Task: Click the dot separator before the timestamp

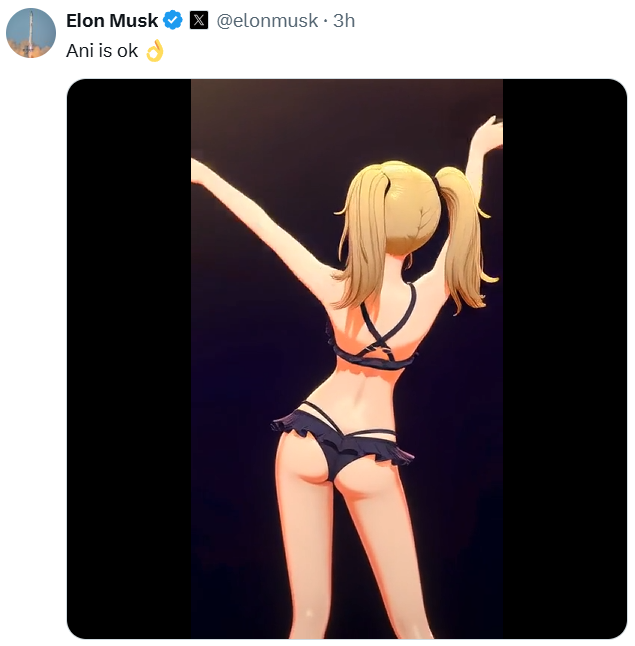Action: (326, 21)
